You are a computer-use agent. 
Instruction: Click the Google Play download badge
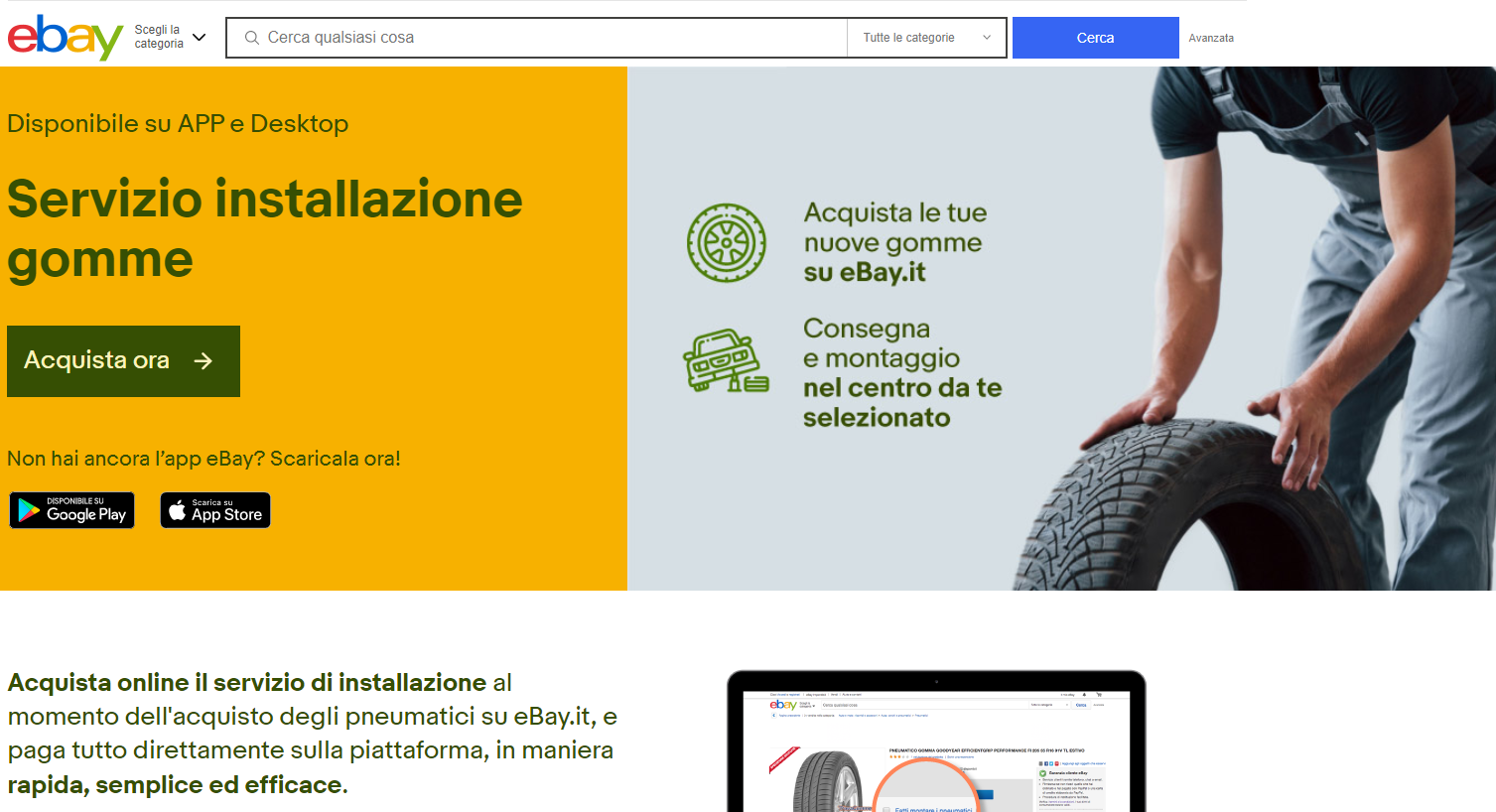click(71, 510)
